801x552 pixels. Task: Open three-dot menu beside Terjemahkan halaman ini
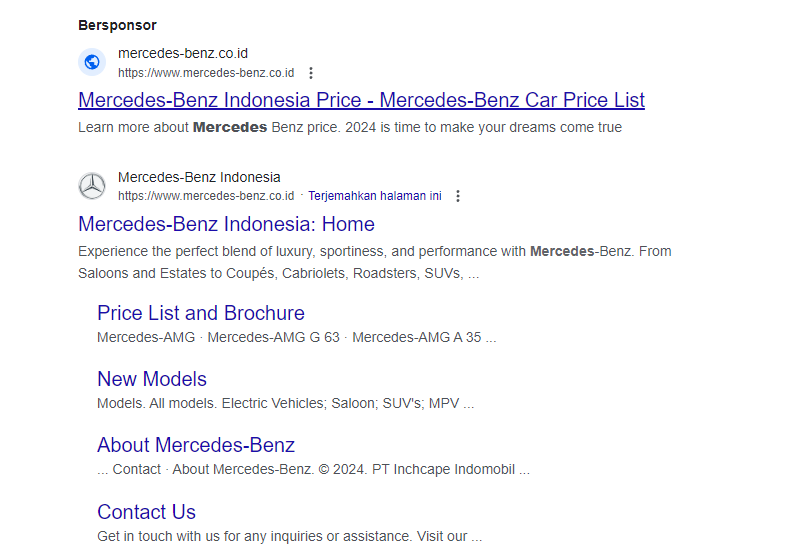click(x=458, y=196)
